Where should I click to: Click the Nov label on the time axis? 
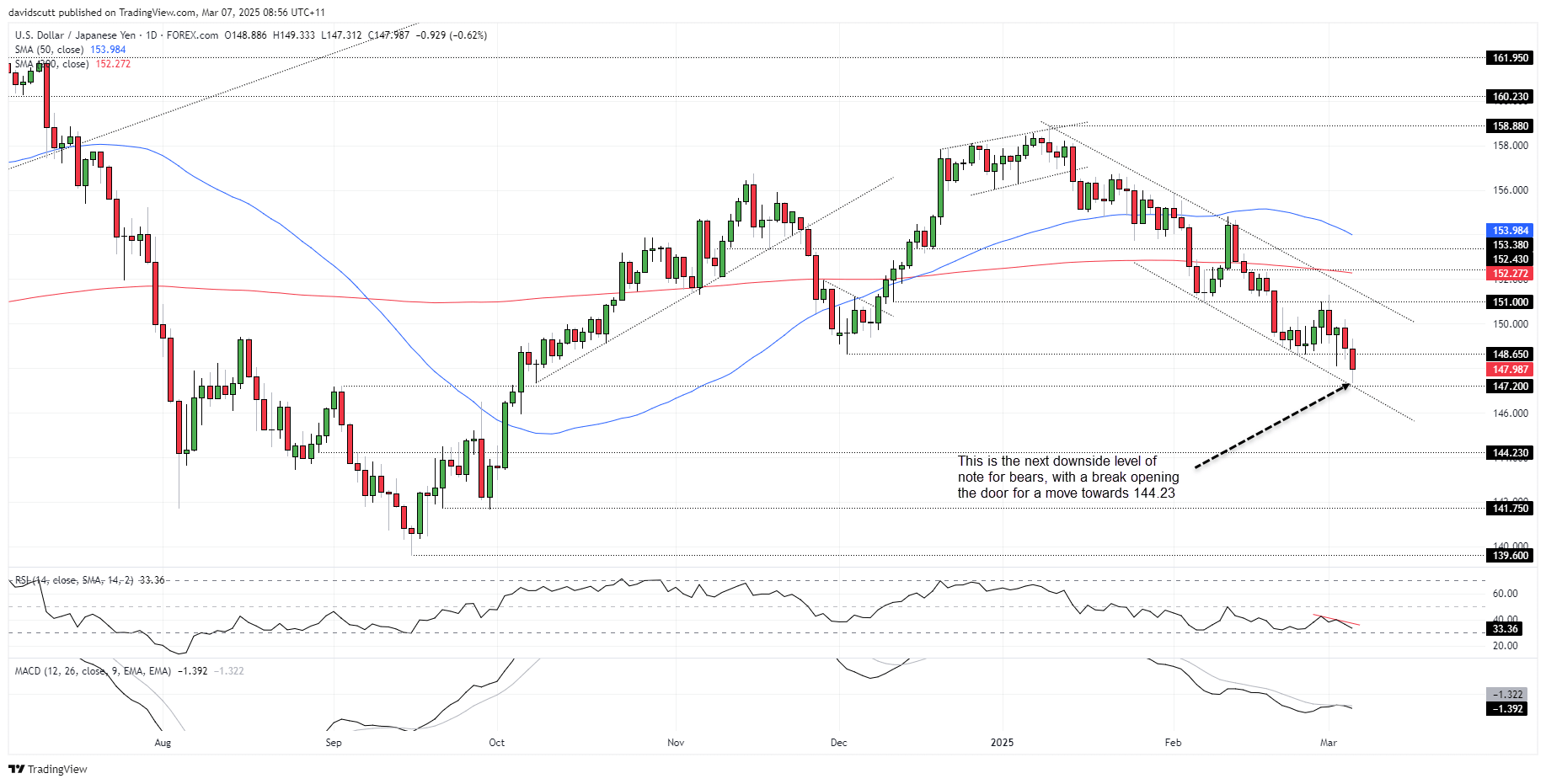[x=676, y=743]
